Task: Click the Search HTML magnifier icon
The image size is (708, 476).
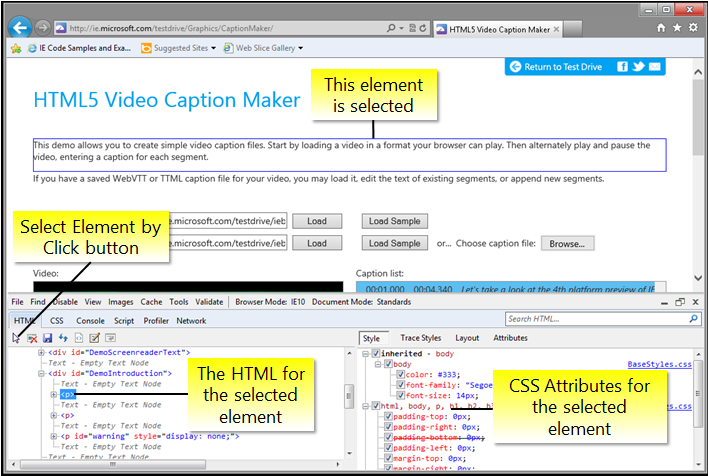Action: pos(694,319)
